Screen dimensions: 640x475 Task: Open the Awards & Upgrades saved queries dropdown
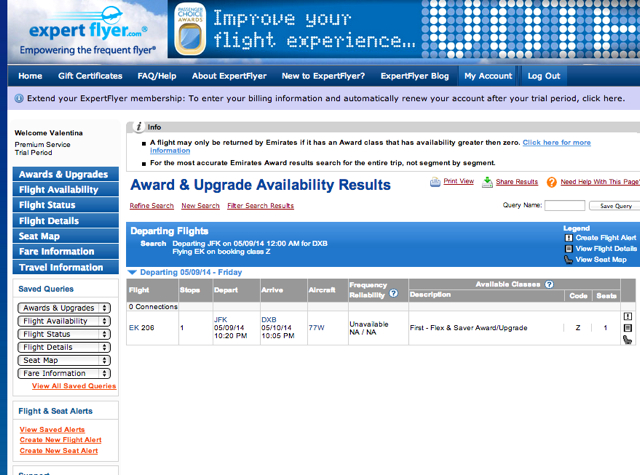[x=64, y=308]
